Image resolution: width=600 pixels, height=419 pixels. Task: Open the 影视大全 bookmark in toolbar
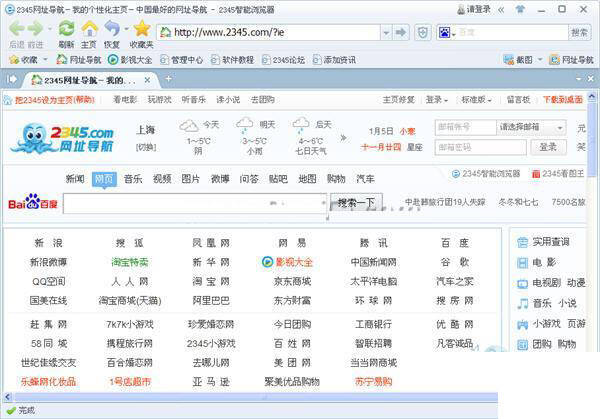point(130,60)
